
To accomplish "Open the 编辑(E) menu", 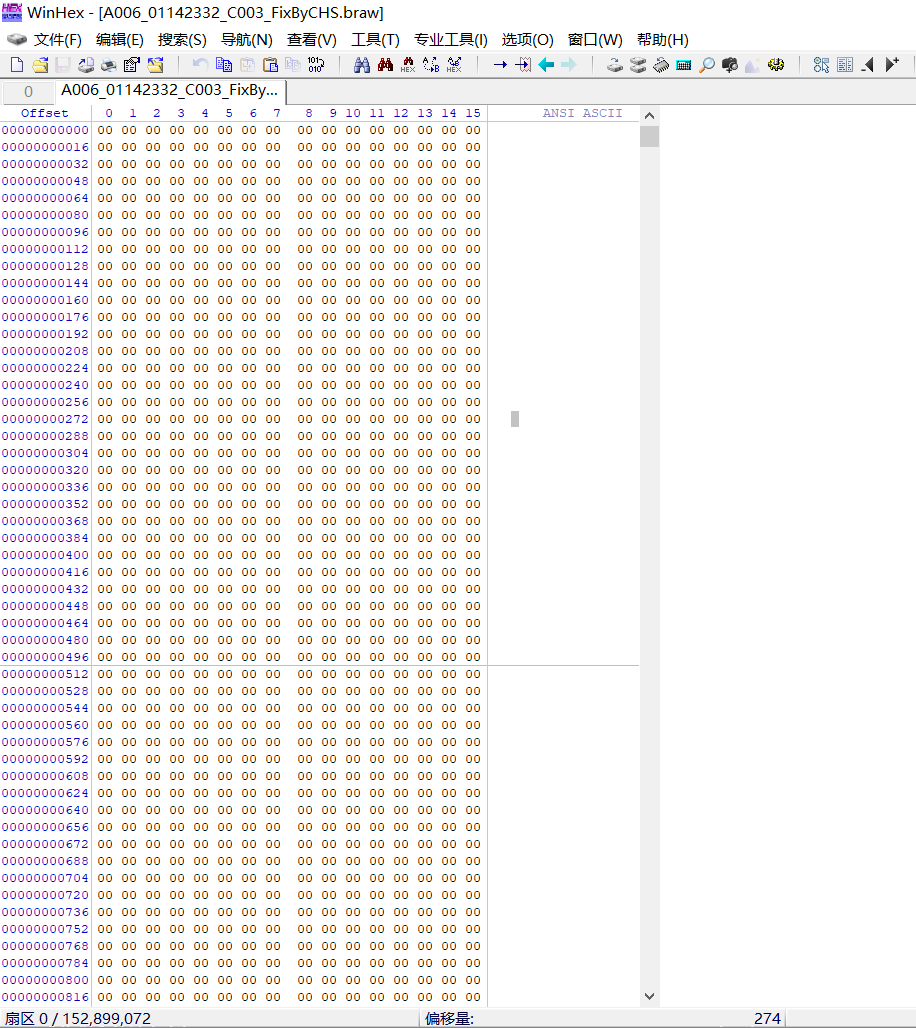I will tap(119, 40).
